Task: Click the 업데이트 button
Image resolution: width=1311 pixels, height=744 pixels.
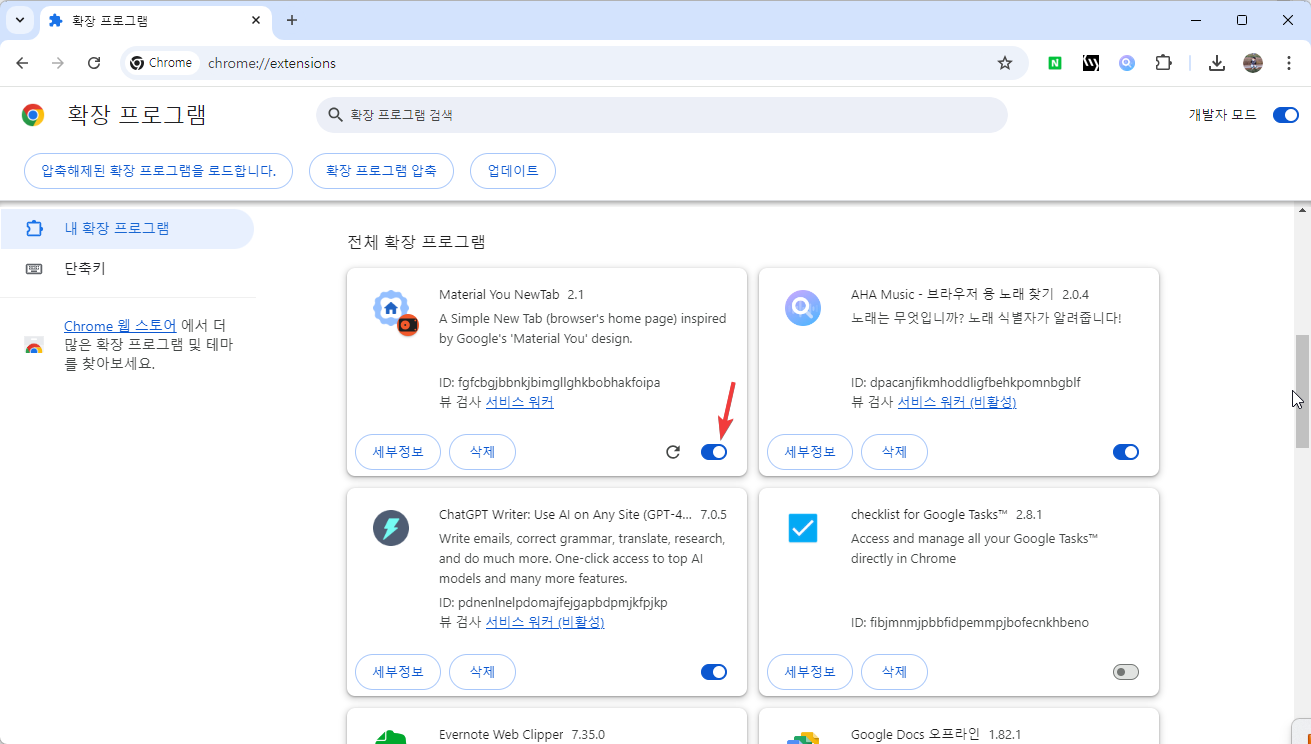Action: 513,171
